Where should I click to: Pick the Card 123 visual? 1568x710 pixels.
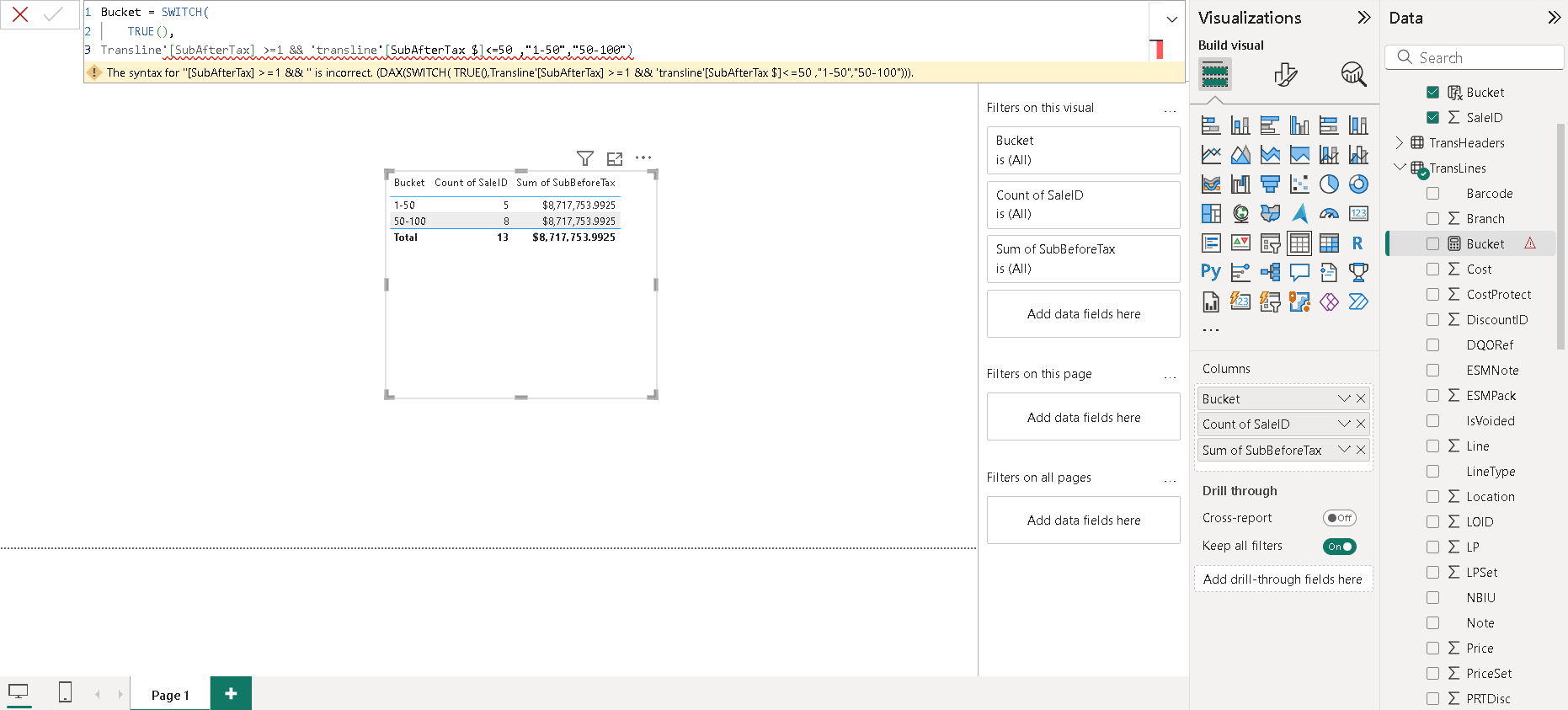[x=1358, y=214]
